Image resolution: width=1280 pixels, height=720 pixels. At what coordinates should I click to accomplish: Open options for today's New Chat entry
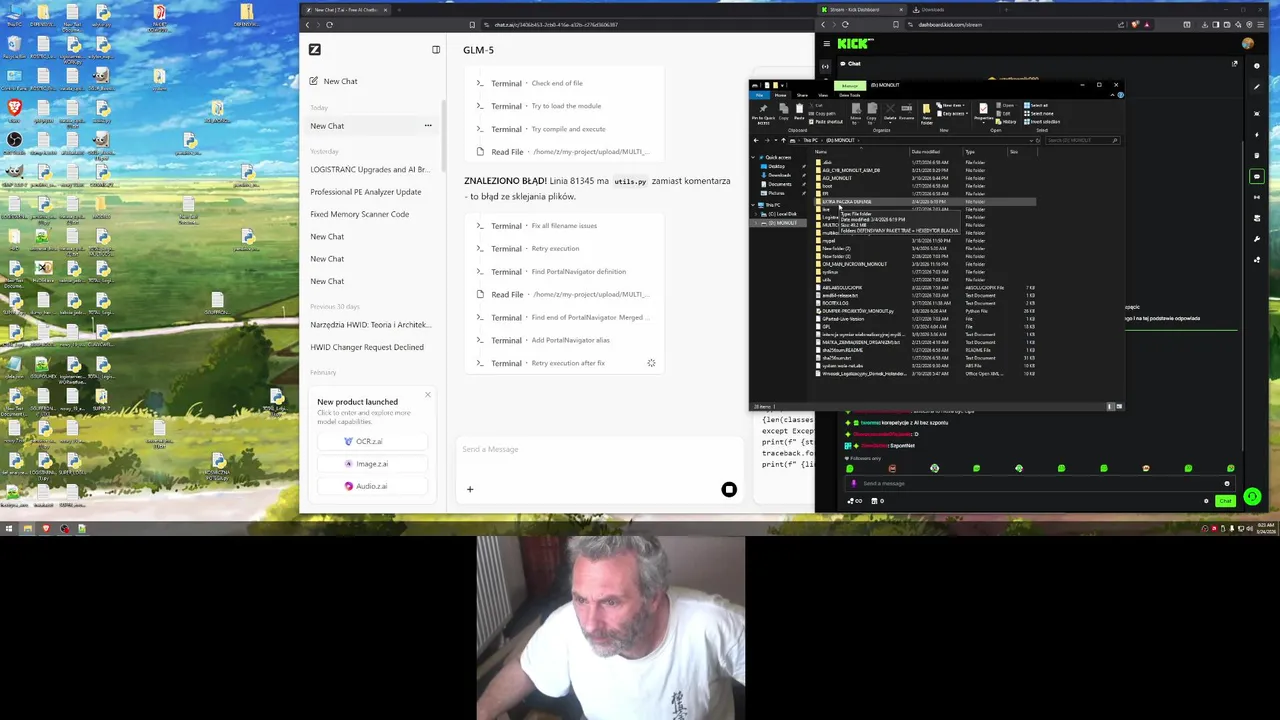(428, 126)
